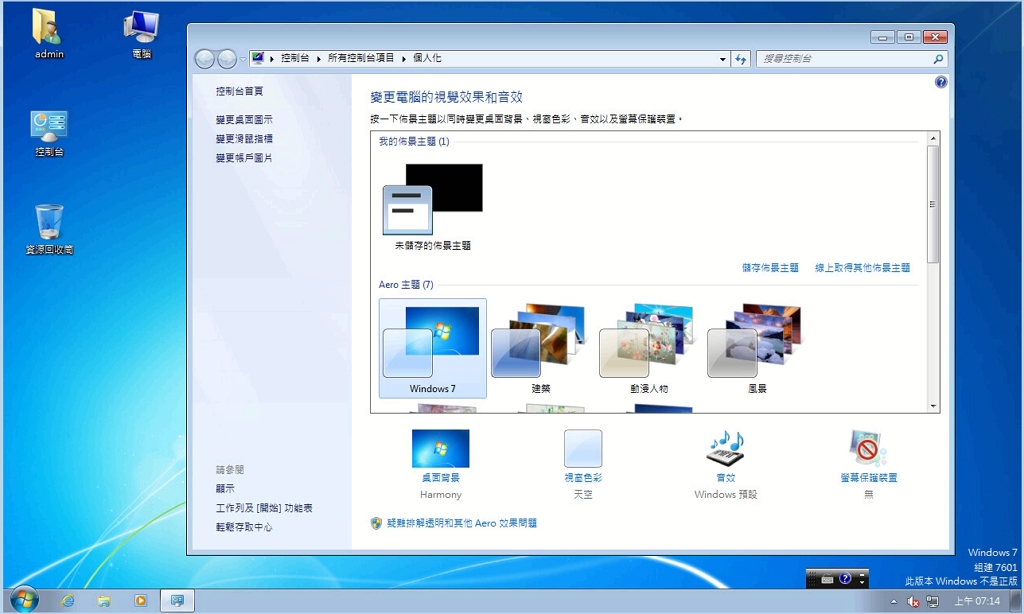The image size is (1024, 614).
Task: Click the theme list scroll-down arrow
Action: pyautogui.click(x=933, y=406)
